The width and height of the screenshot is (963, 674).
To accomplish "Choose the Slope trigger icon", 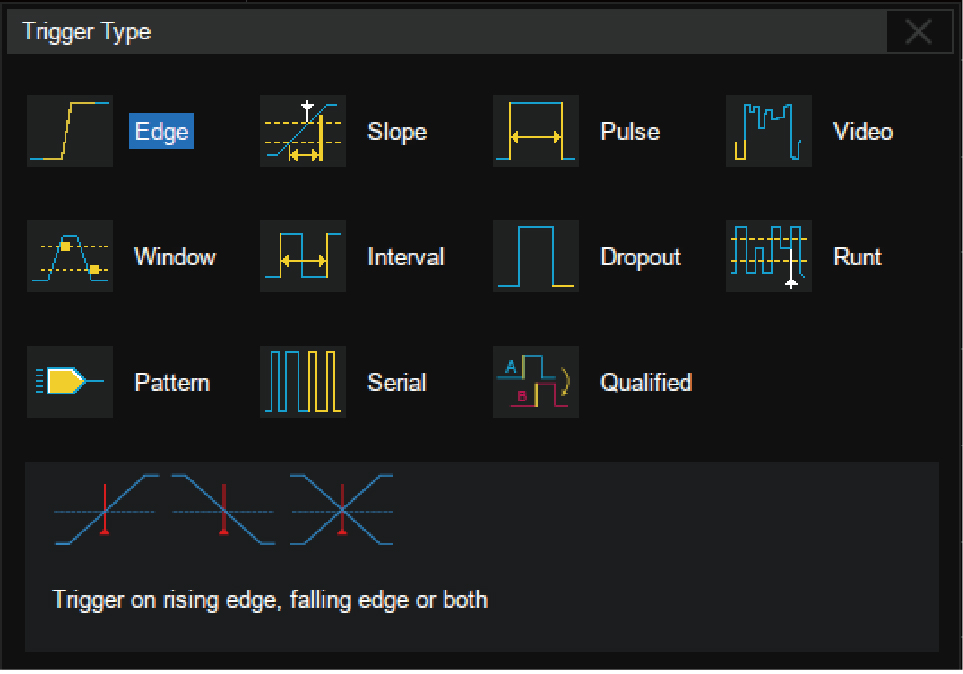I will pyautogui.click(x=302, y=131).
